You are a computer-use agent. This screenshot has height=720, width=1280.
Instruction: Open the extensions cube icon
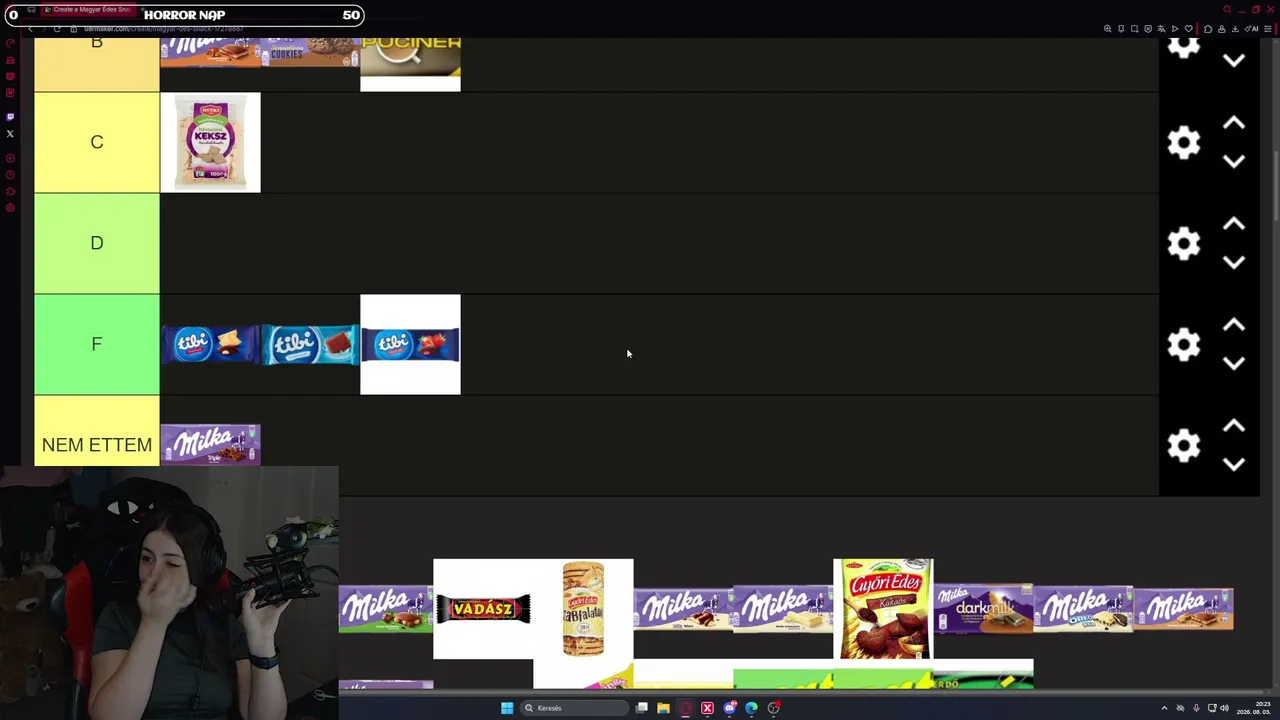[1208, 29]
